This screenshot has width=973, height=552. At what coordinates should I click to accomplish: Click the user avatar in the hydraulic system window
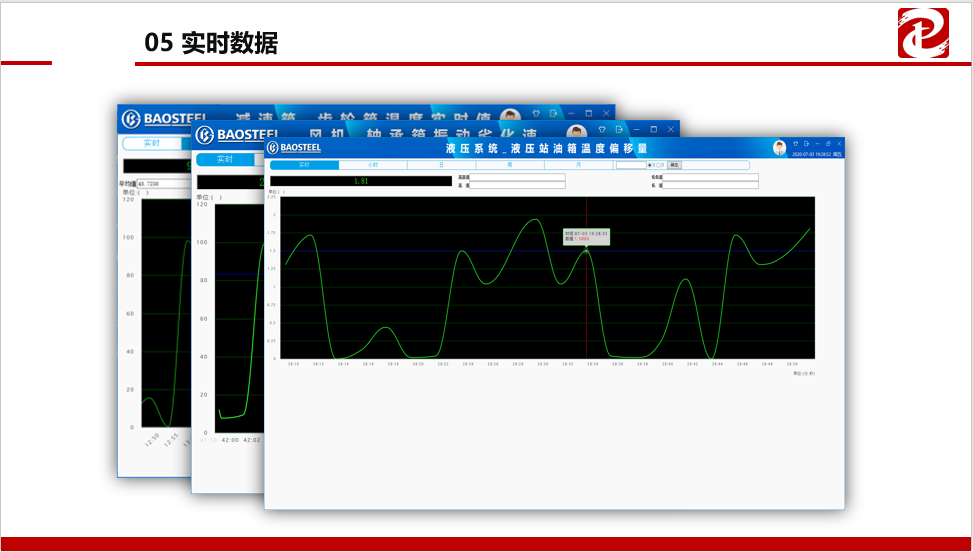pos(779,148)
